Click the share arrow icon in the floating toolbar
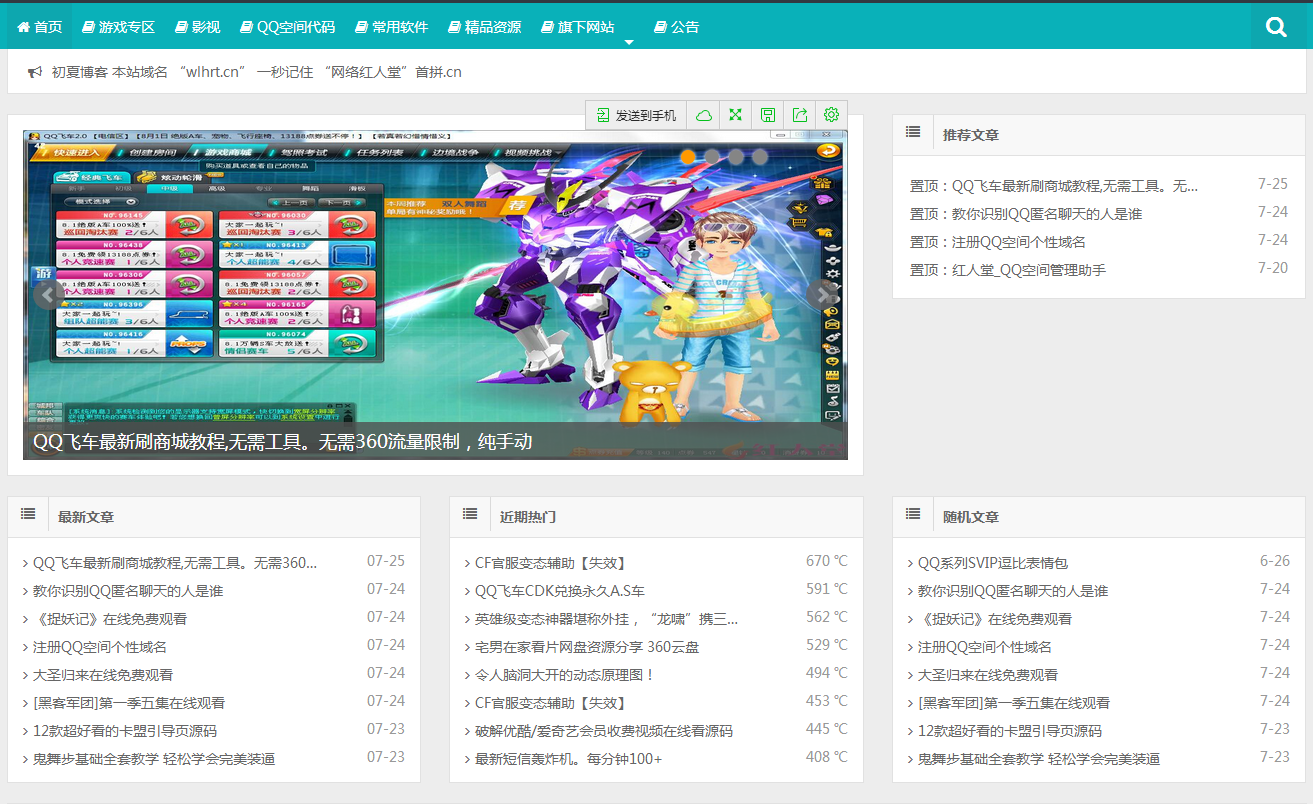1313x804 pixels. [x=800, y=115]
